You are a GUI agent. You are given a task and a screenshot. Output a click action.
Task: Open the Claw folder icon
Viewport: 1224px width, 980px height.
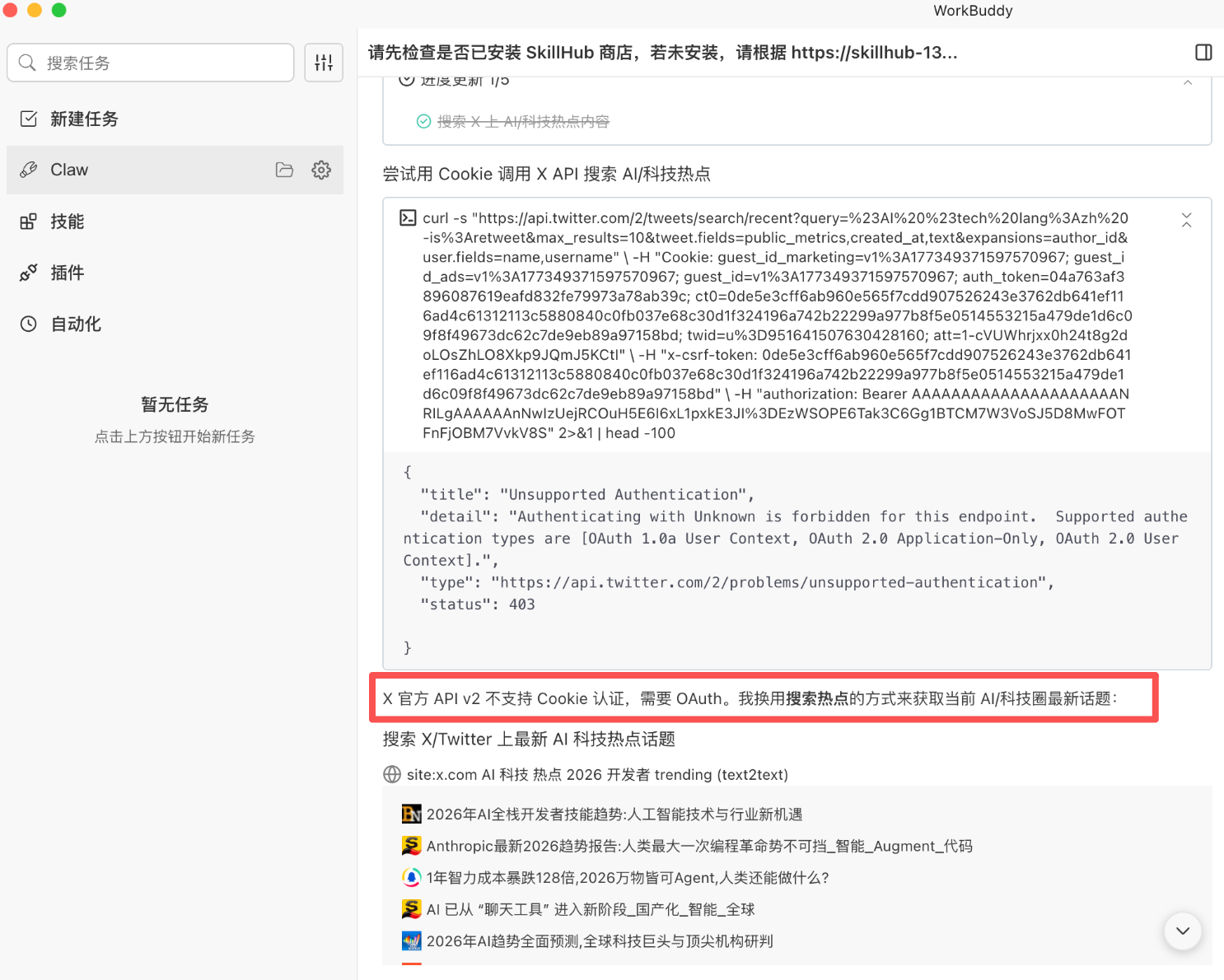[x=284, y=170]
